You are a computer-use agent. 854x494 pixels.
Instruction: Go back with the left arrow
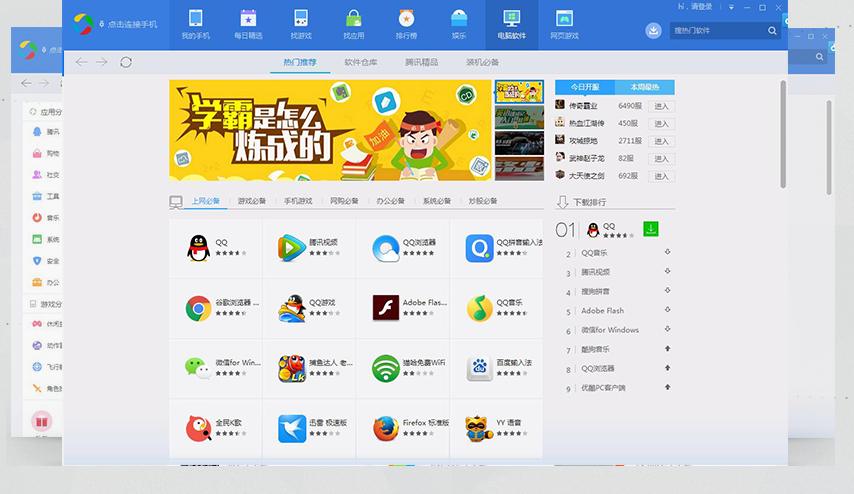(82, 62)
